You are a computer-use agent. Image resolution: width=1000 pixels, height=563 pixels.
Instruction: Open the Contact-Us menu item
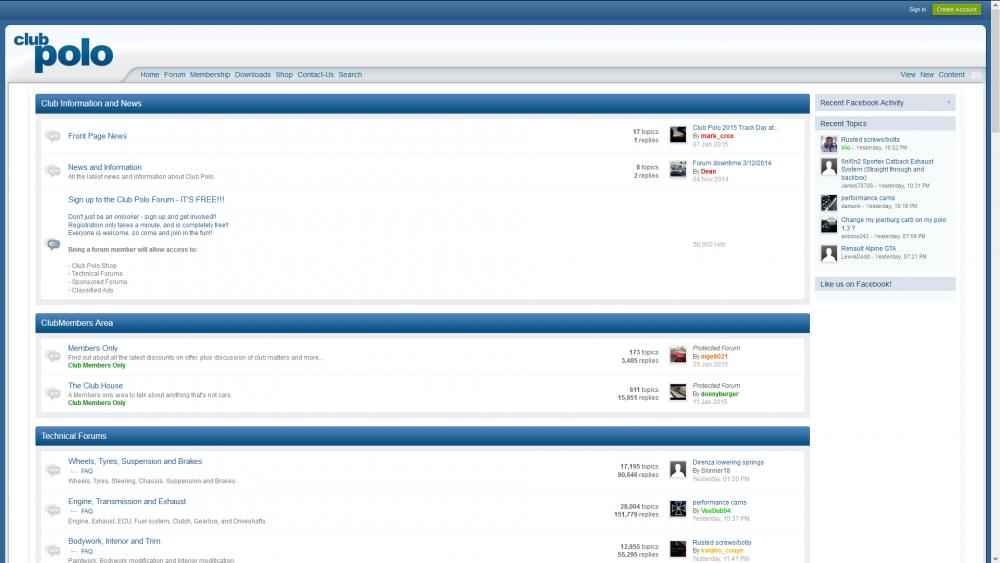315,75
